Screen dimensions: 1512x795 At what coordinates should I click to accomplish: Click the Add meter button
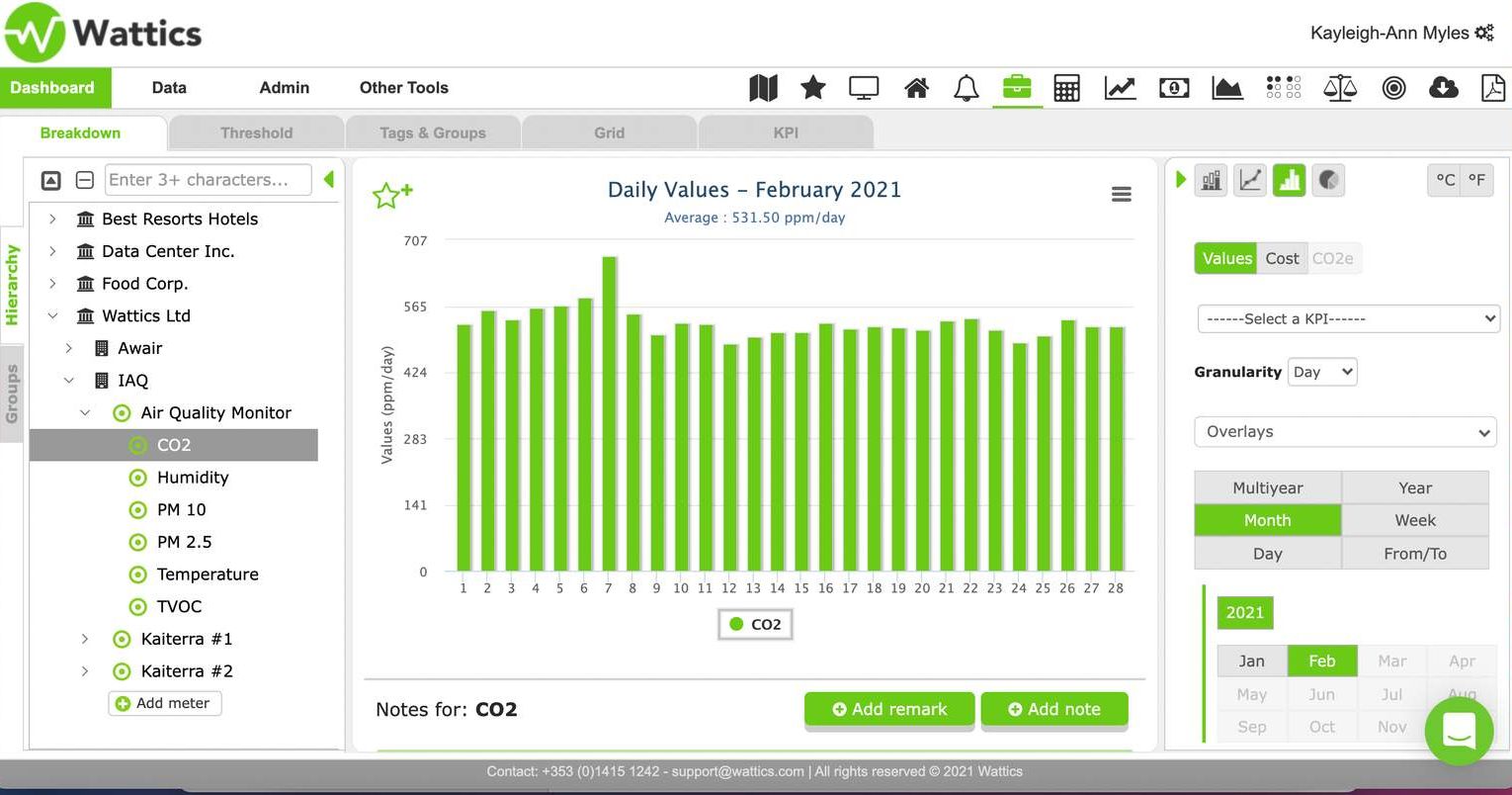point(164,703)
